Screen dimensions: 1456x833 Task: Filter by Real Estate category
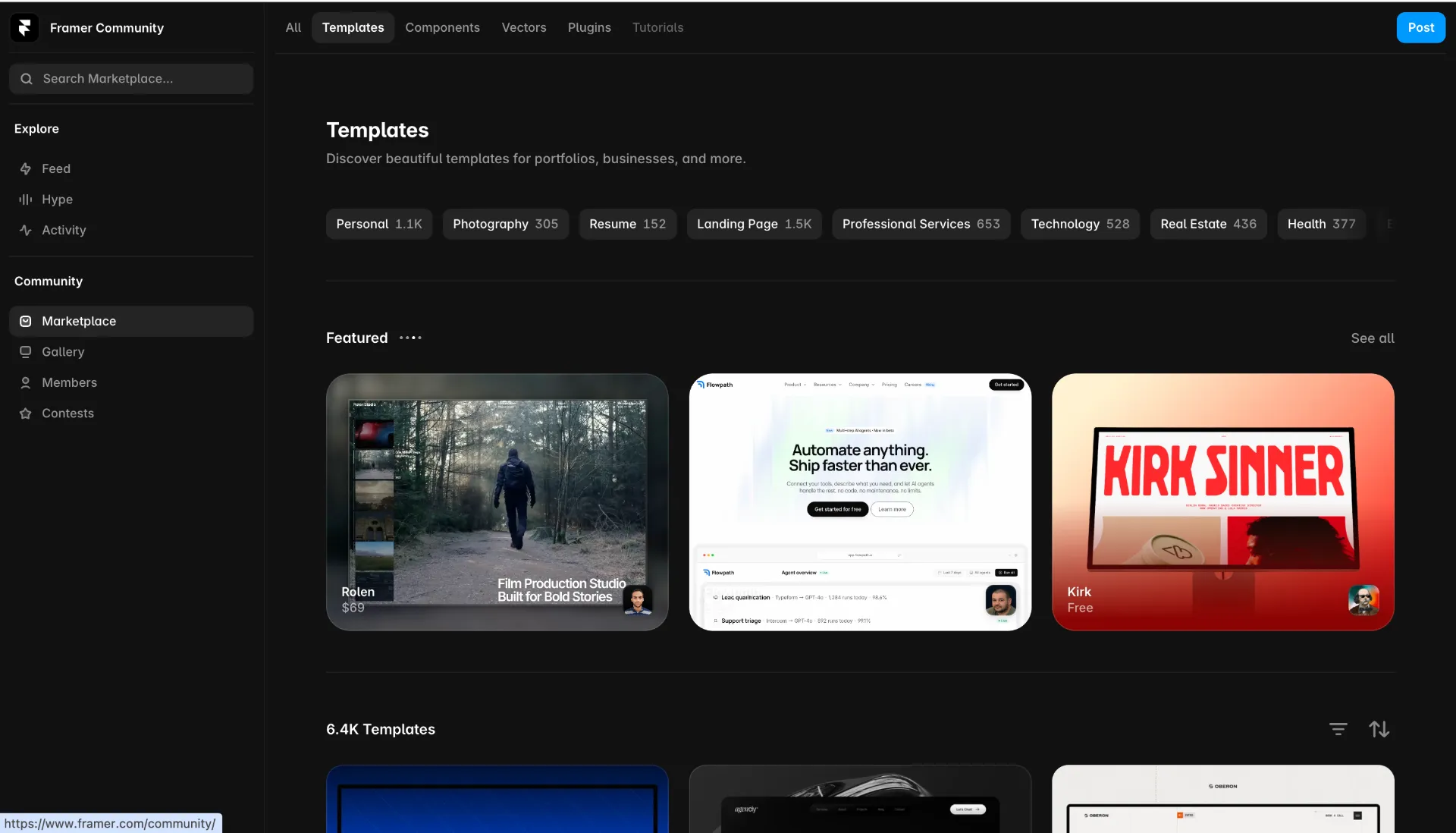[1209, 224]
